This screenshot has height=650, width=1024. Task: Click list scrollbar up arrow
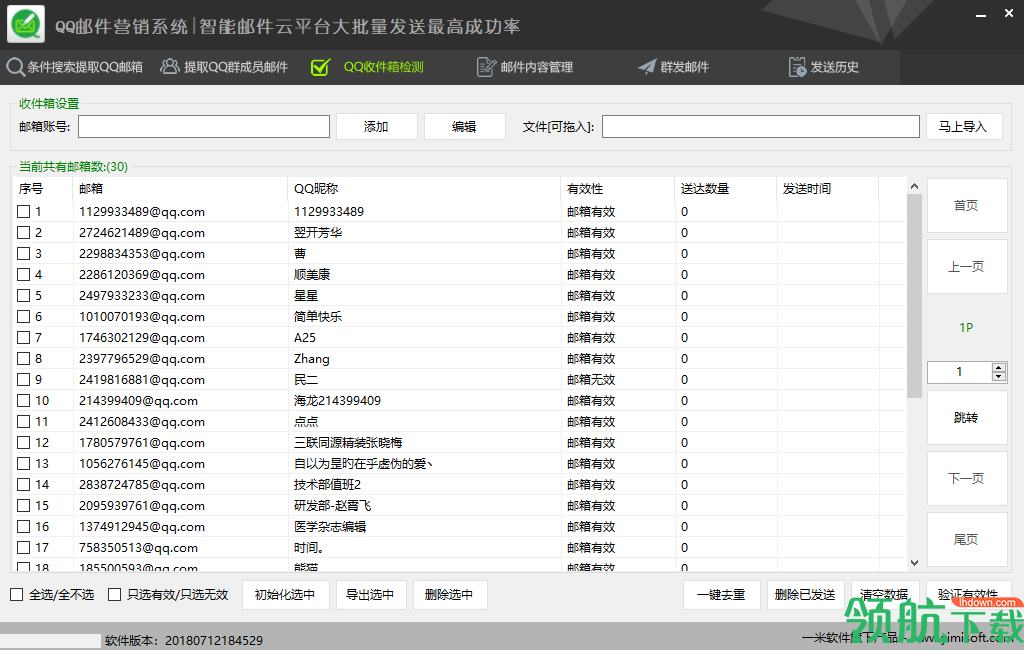coord(914,186)
